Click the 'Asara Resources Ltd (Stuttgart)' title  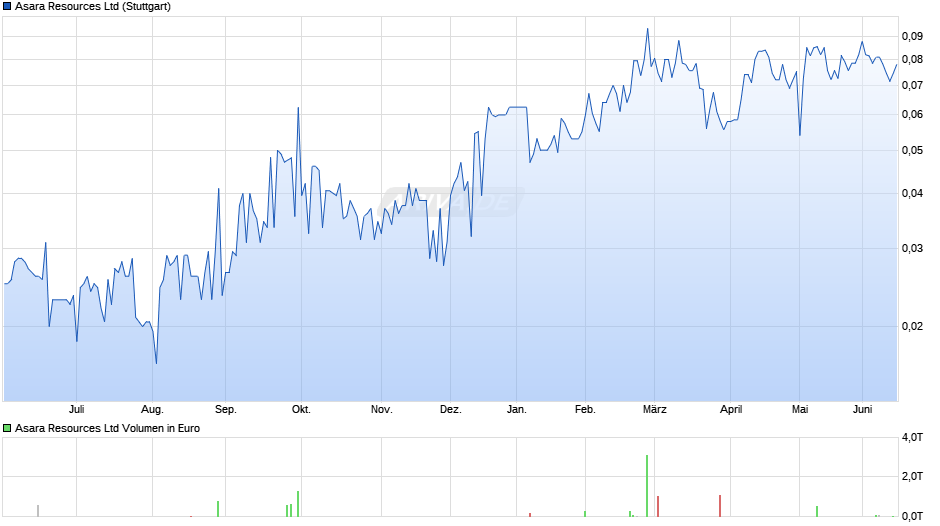(x=93, y=7)
